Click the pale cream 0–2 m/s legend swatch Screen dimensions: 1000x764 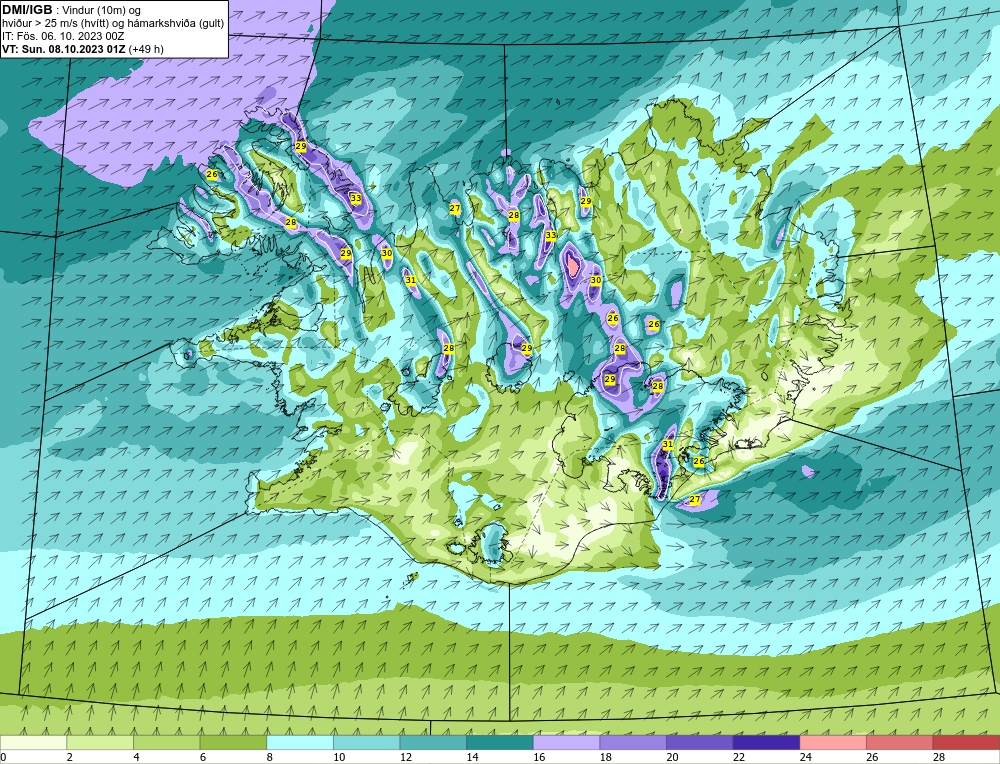click(33, 743)
